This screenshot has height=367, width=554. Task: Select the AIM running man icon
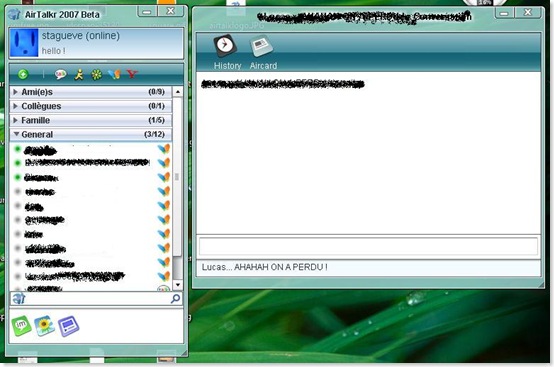point(79,74)
